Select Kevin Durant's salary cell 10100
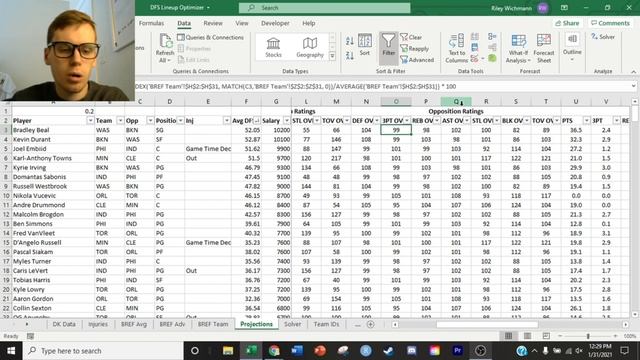This screenshot has width=640, height=360. point(276,140)
